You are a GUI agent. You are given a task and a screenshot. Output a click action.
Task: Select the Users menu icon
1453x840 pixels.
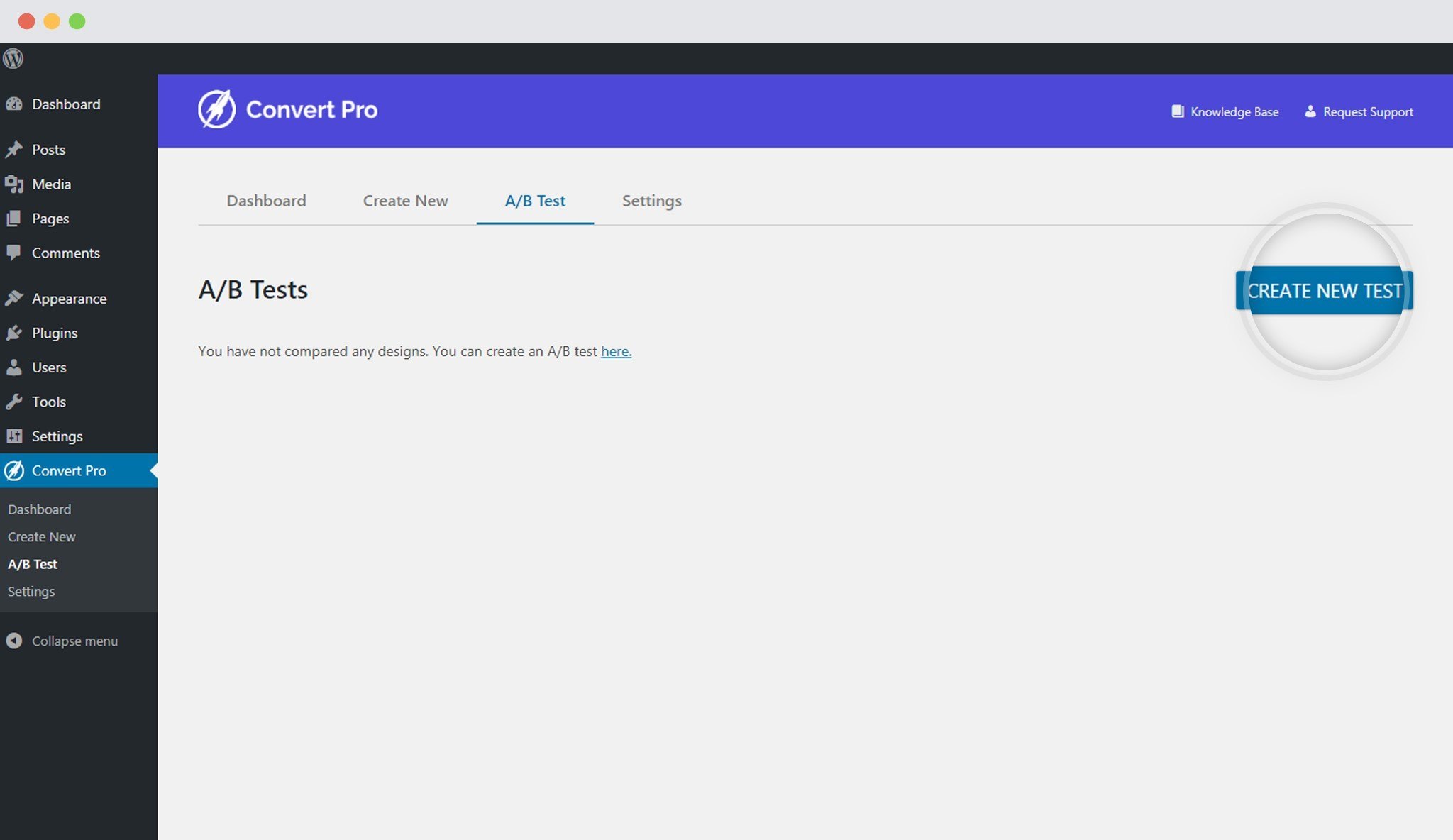coord(15,366)
